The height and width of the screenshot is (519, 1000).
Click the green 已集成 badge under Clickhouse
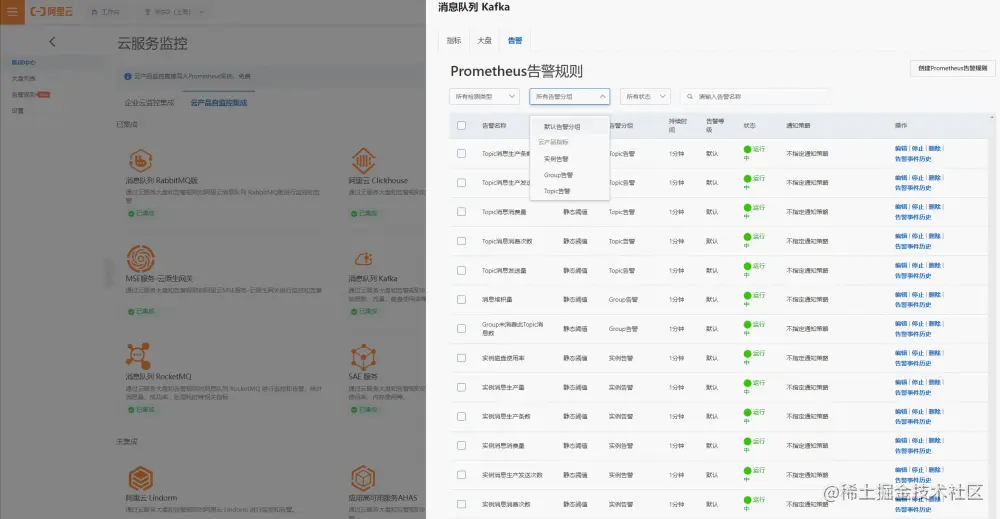364,213
